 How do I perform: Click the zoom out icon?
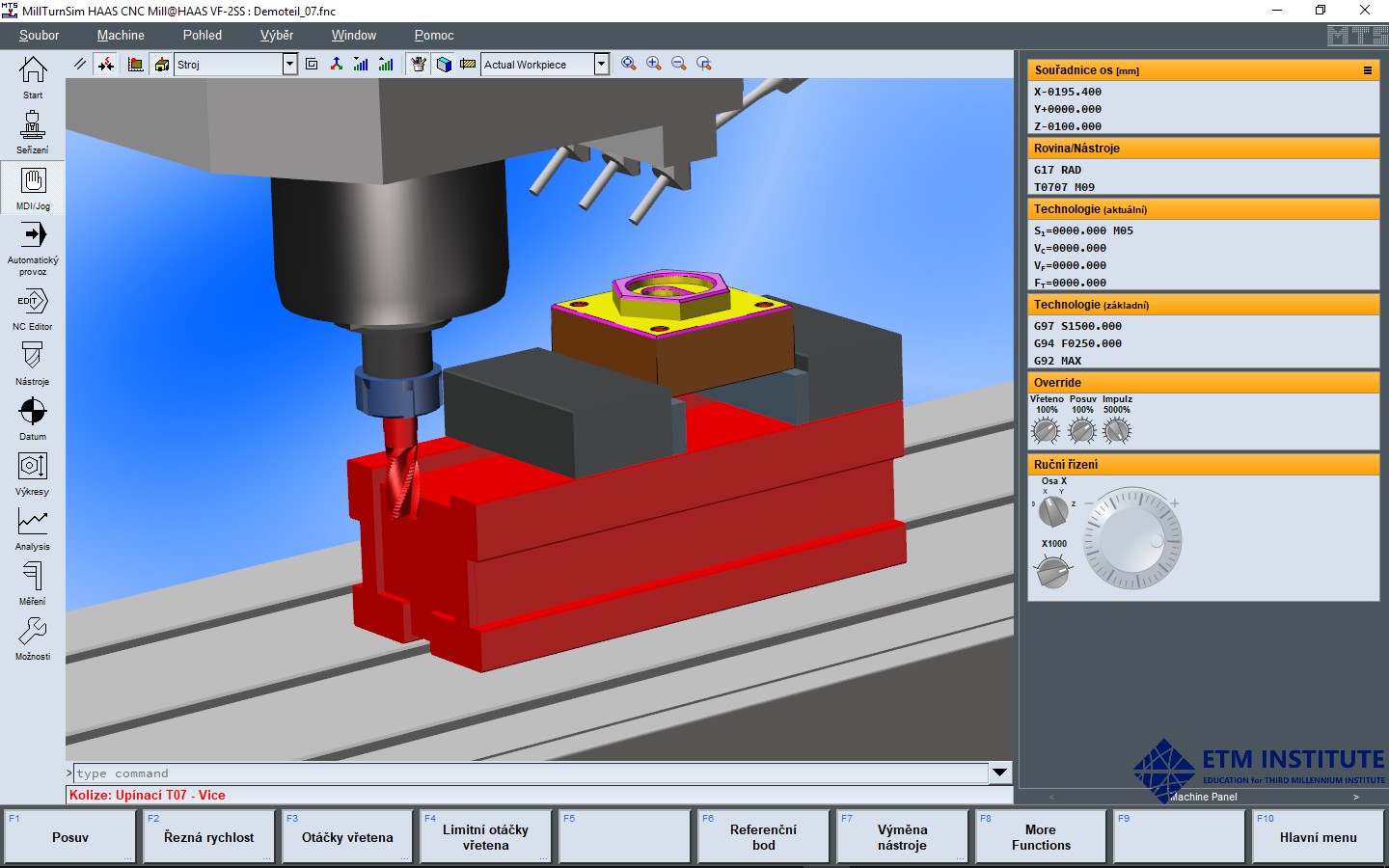[x=679, y=64]
